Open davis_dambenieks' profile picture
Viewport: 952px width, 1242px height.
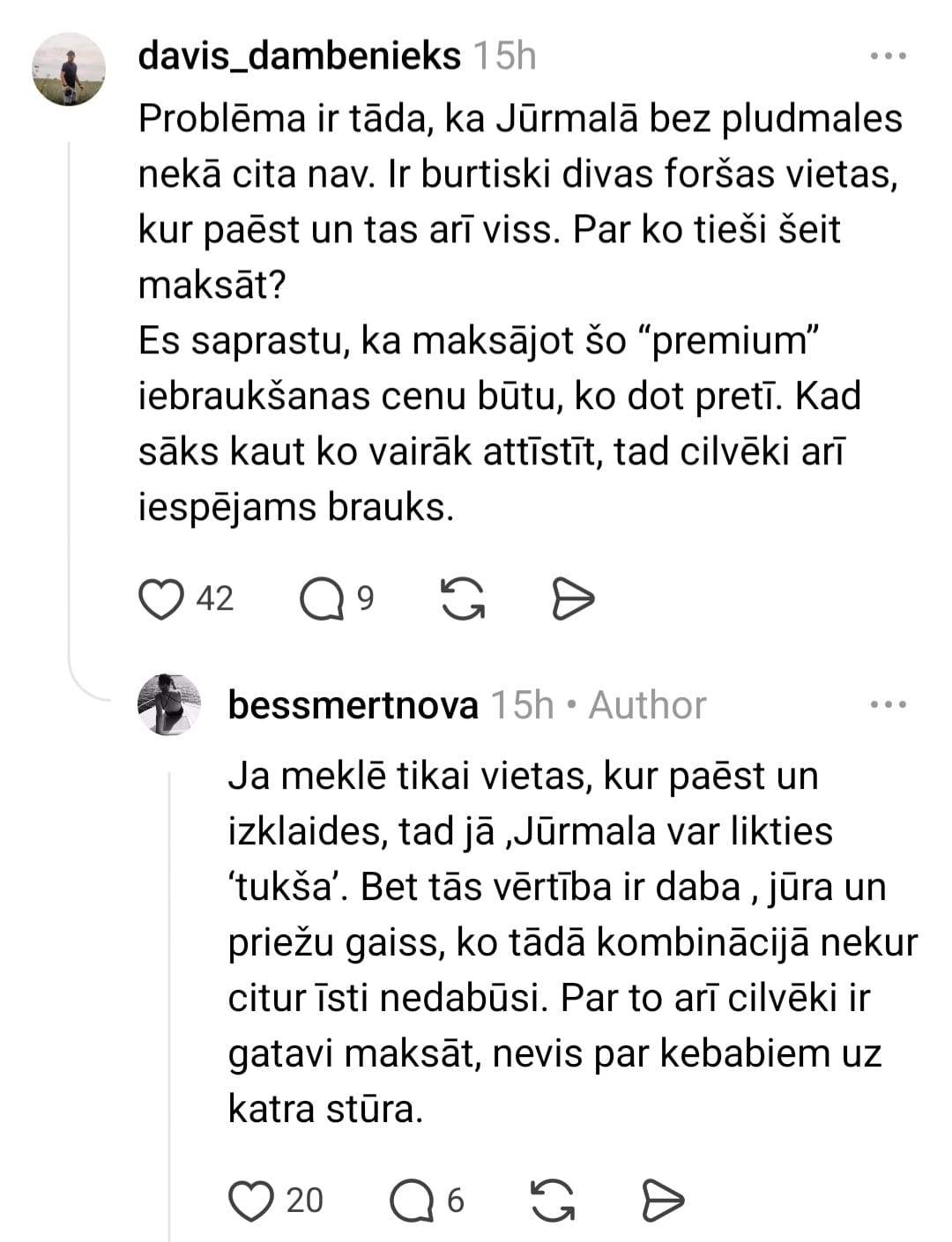pyautogui.click(x=69, y=69)
